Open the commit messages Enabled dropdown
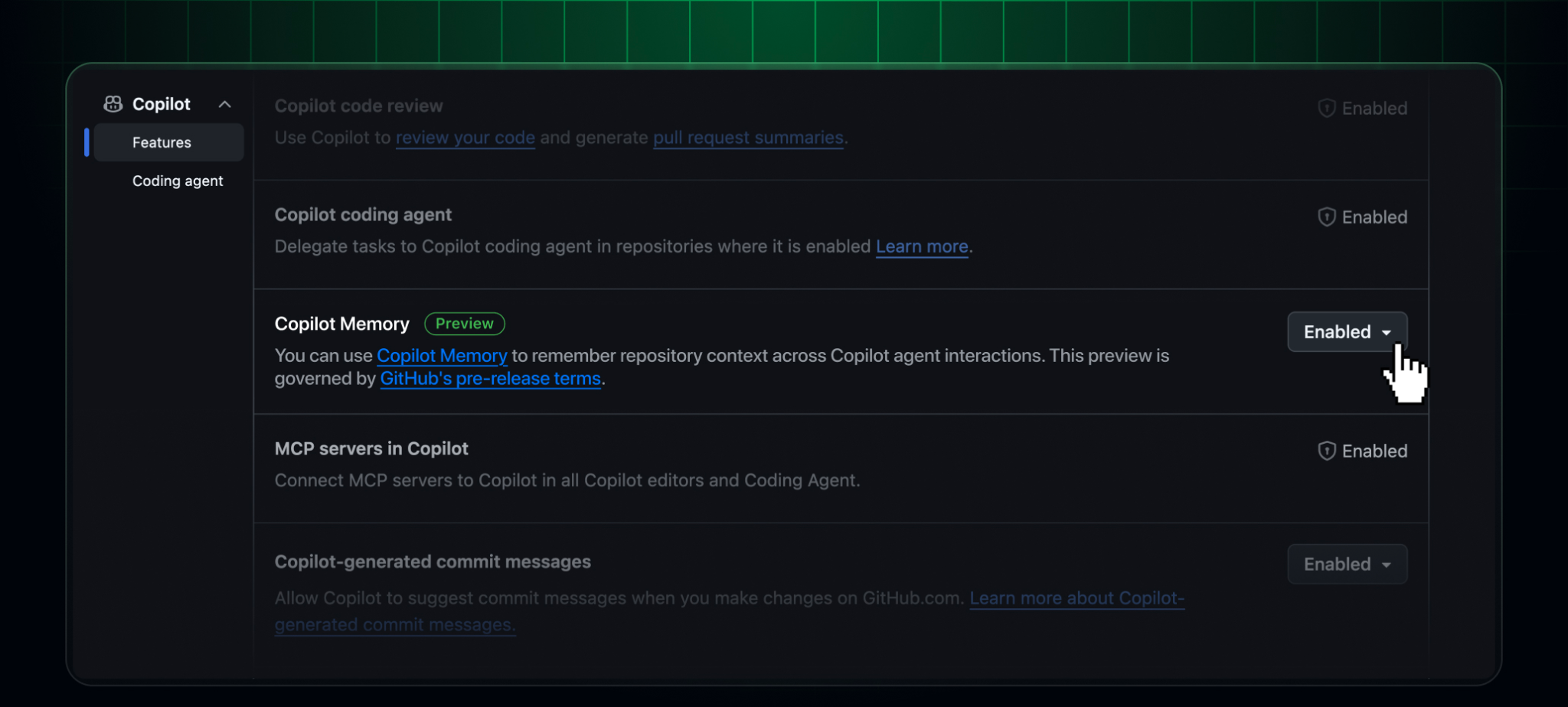This screenshot has height=707, width=1568. coord(1346,564)
